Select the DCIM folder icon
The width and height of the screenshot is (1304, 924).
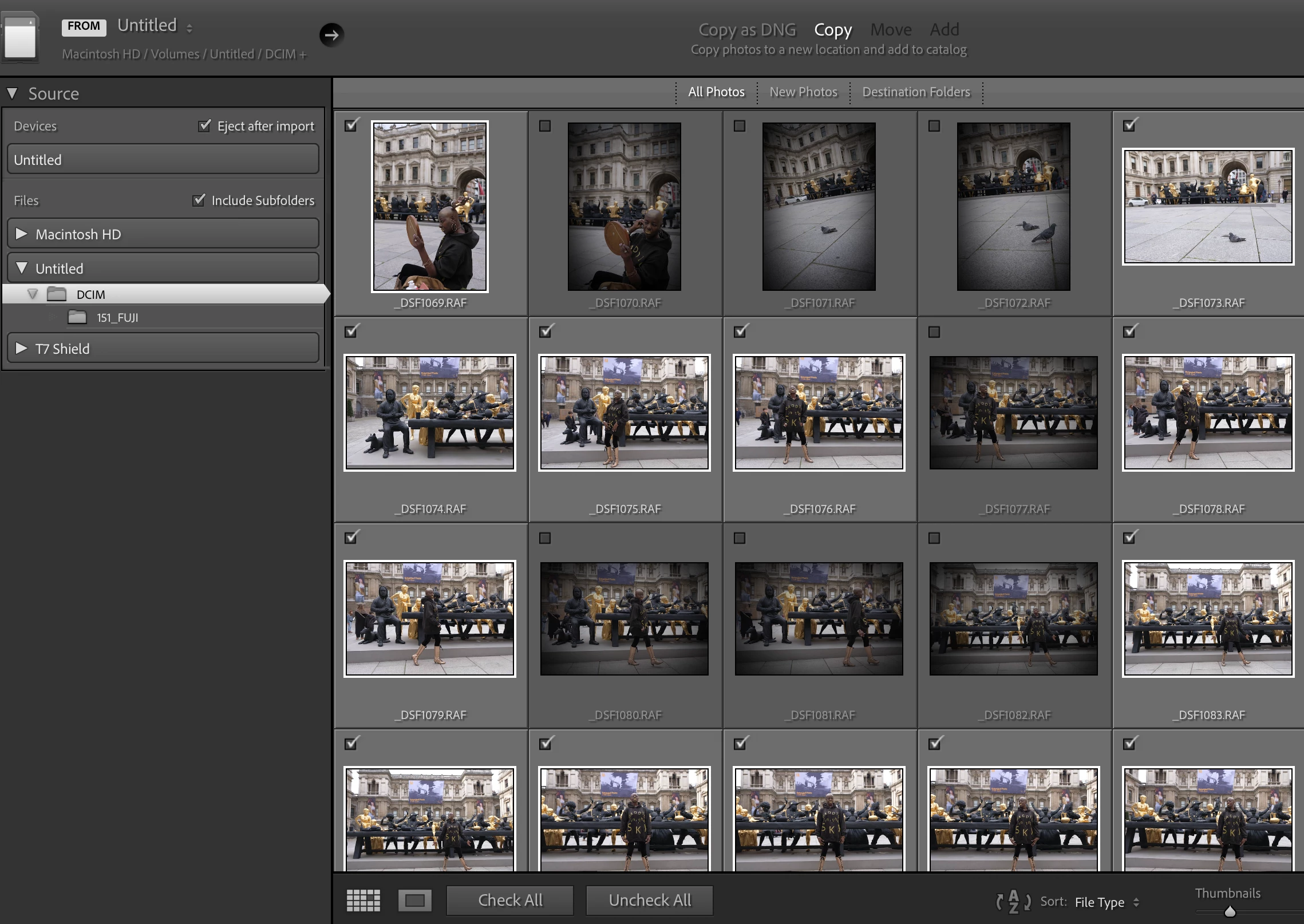[x=57, y=294]
